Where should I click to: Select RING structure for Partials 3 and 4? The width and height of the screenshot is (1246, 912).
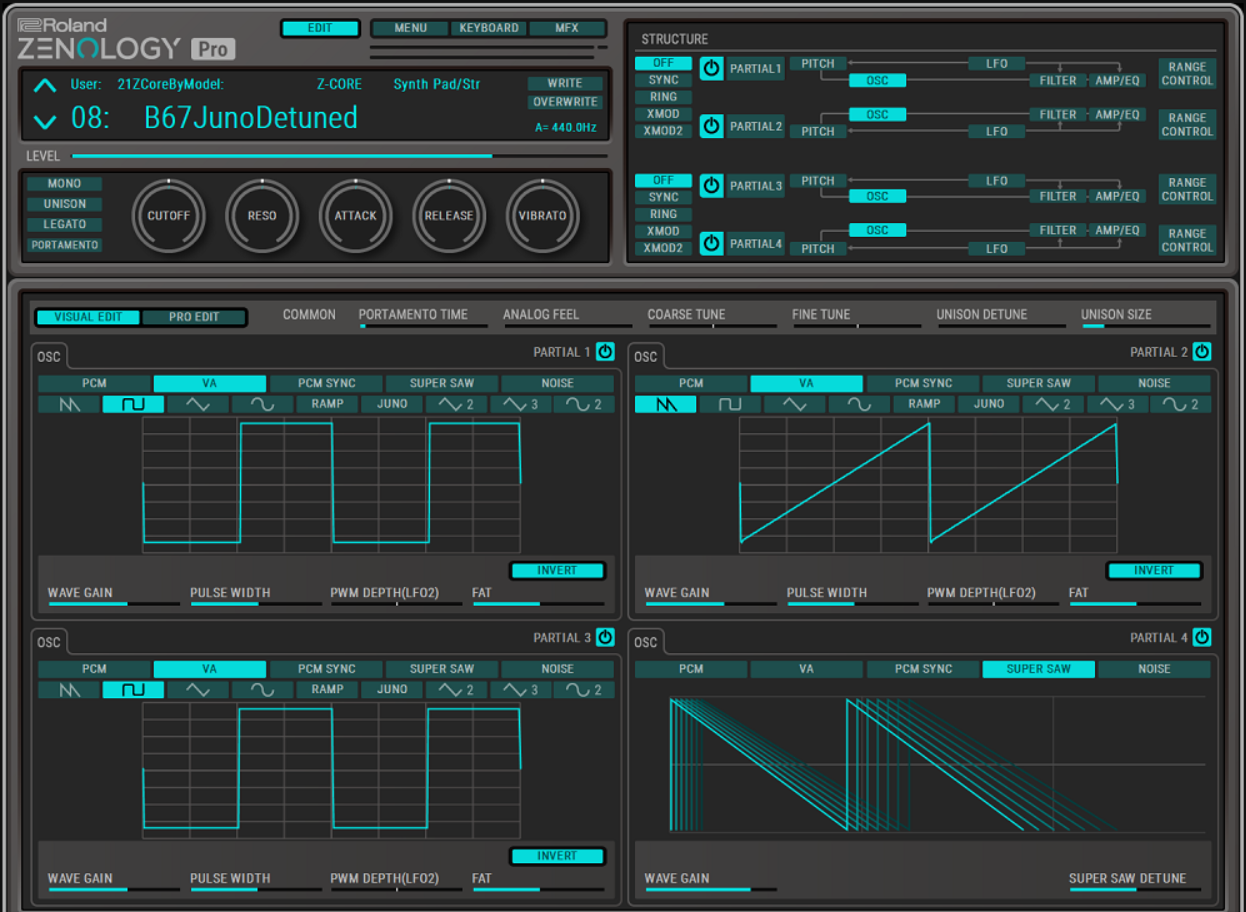coord(663,214)
